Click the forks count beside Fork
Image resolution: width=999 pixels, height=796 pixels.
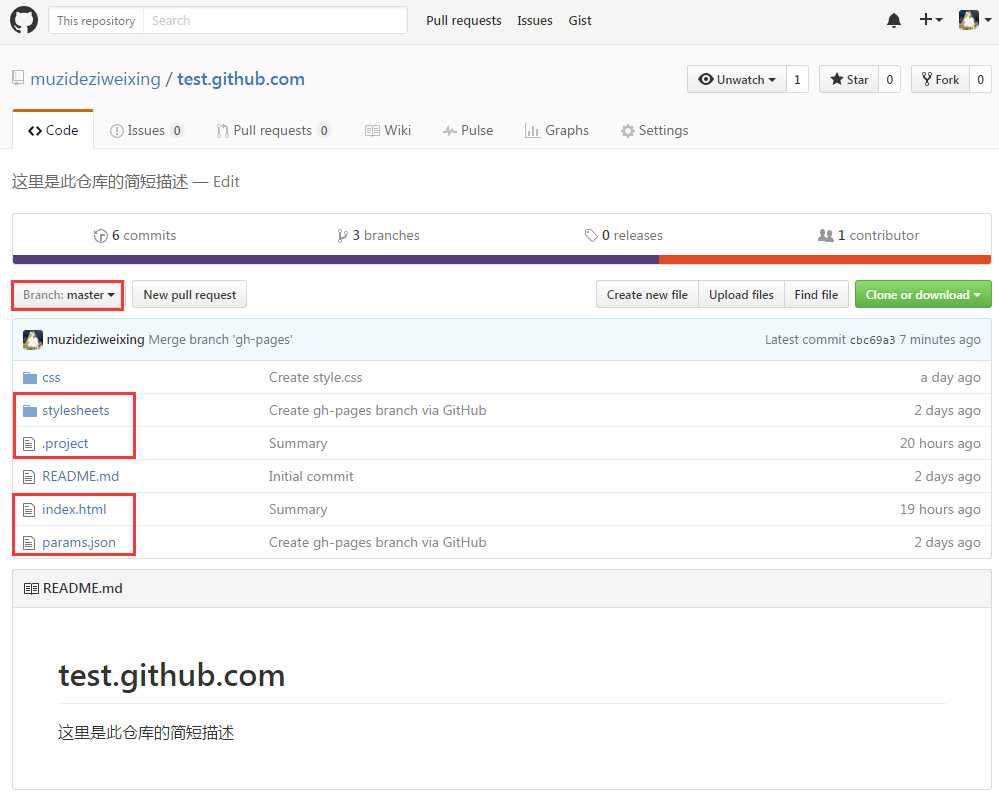click(x=981, y=80)
